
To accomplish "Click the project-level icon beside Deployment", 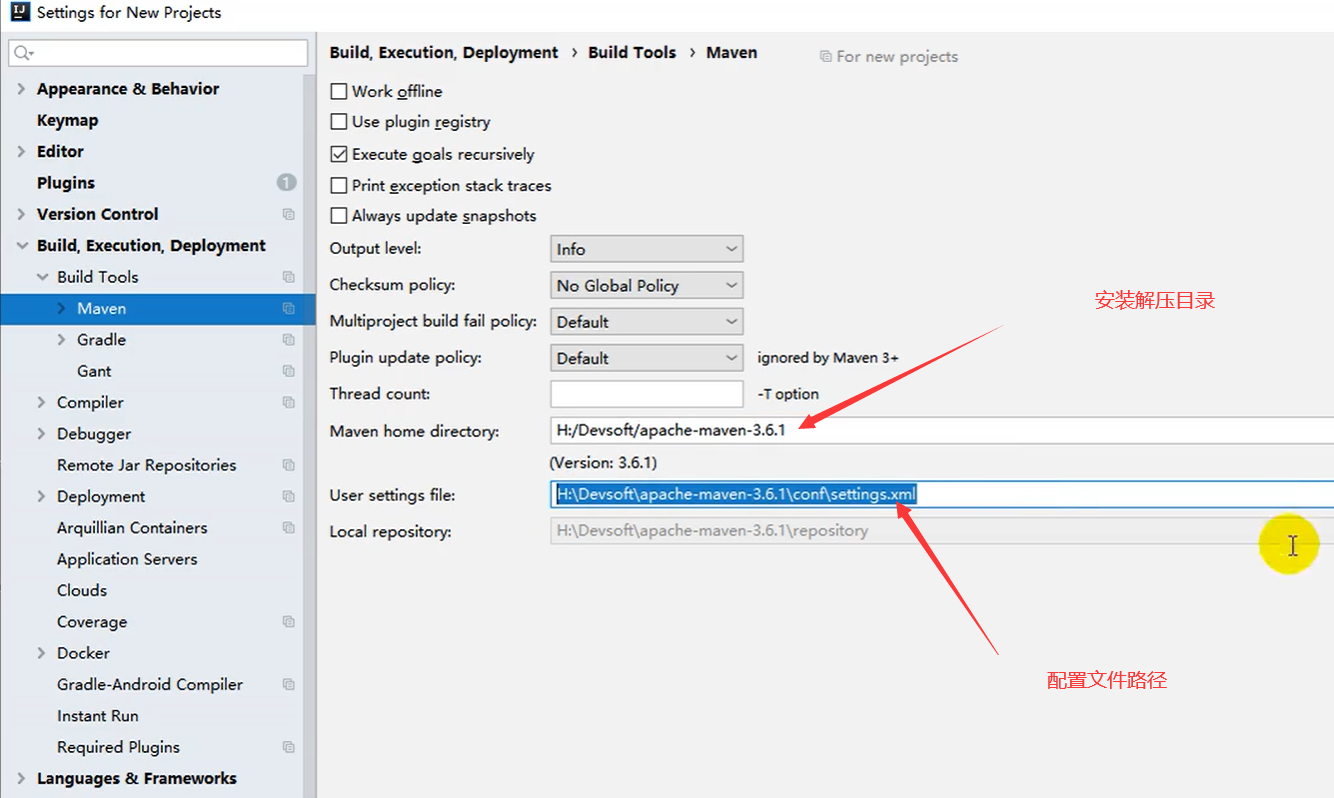I will [289, 496].
